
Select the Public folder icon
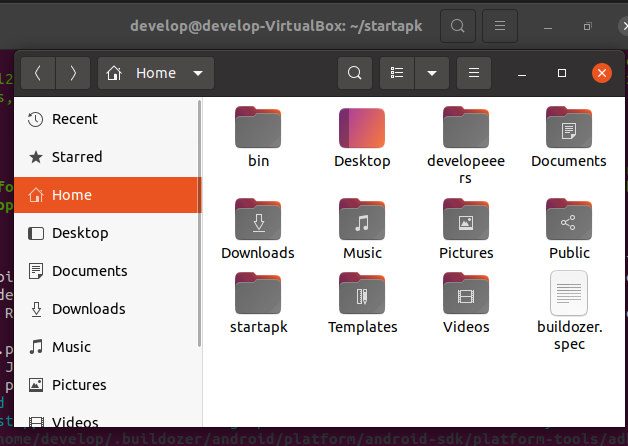point(569,219)
